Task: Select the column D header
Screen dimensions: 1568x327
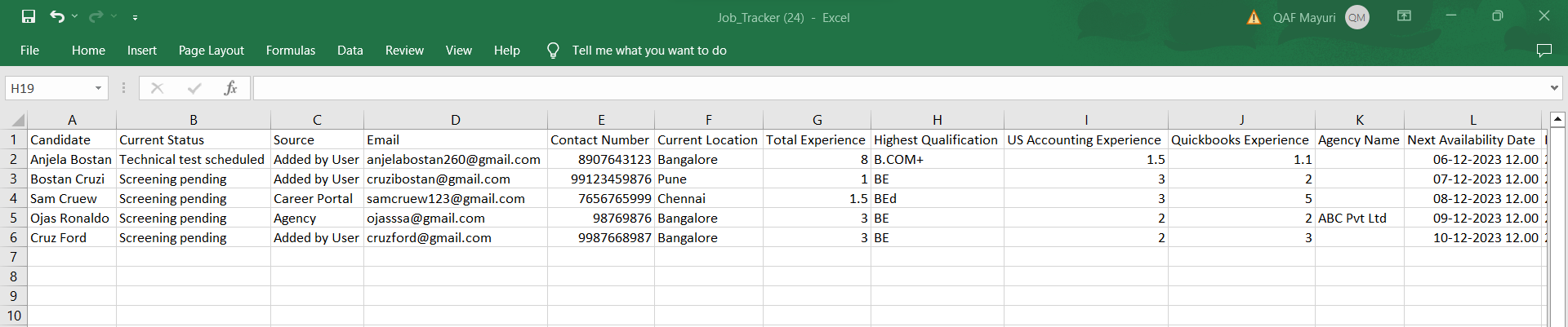Action: click(455, 120)
